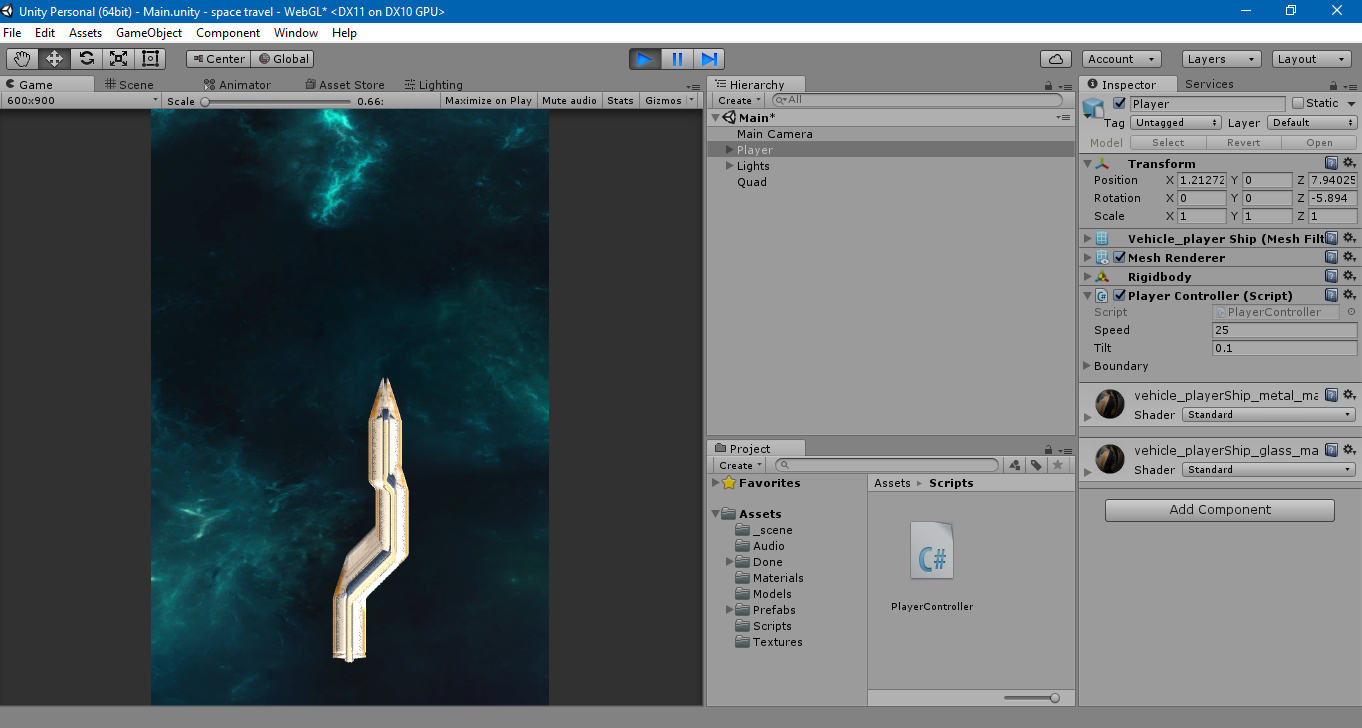1362x728 pixels.
Task: Toggle Mute audio
Action: 569,100
